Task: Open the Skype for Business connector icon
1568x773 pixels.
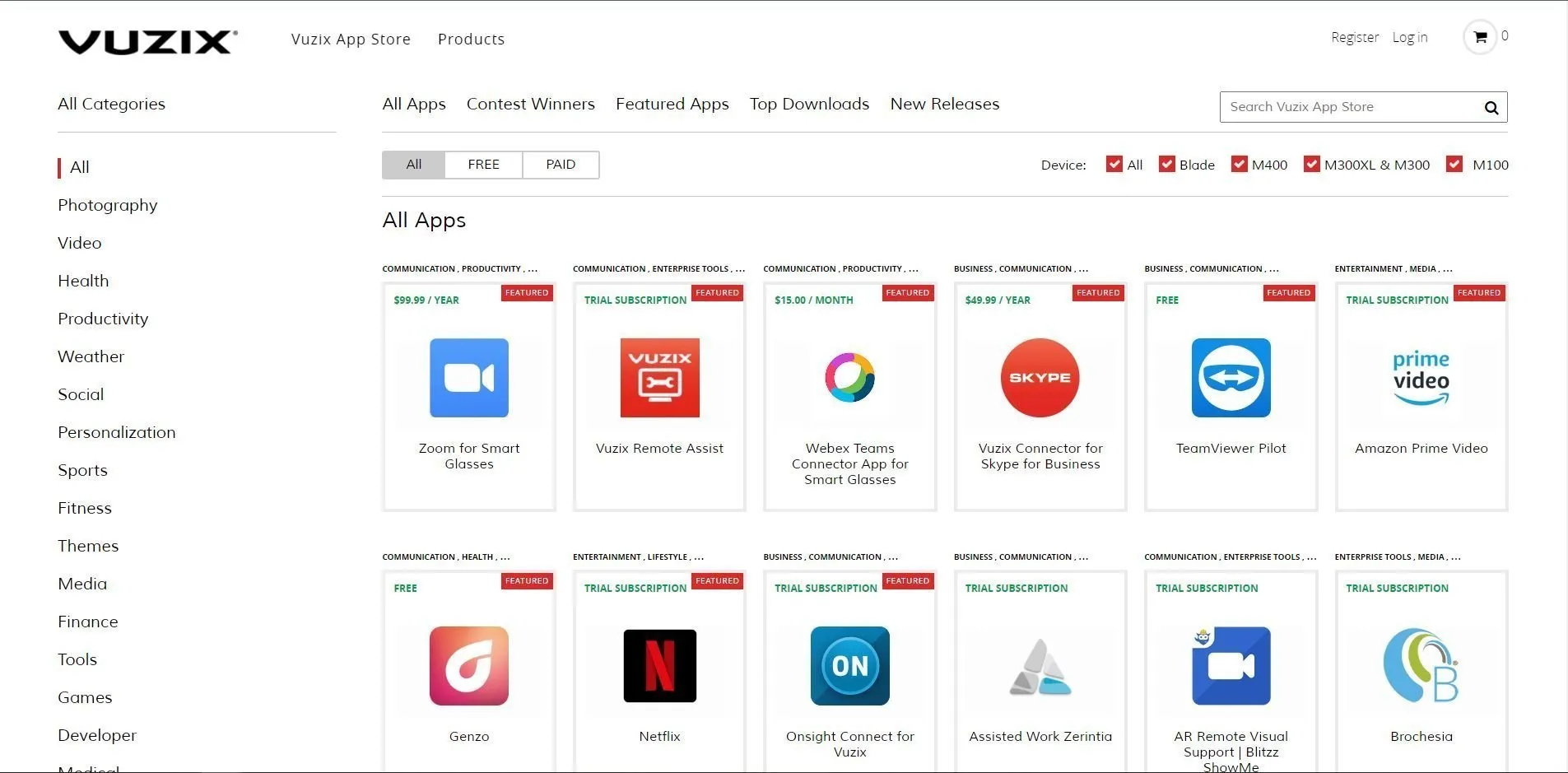Action: point(1040,378)
